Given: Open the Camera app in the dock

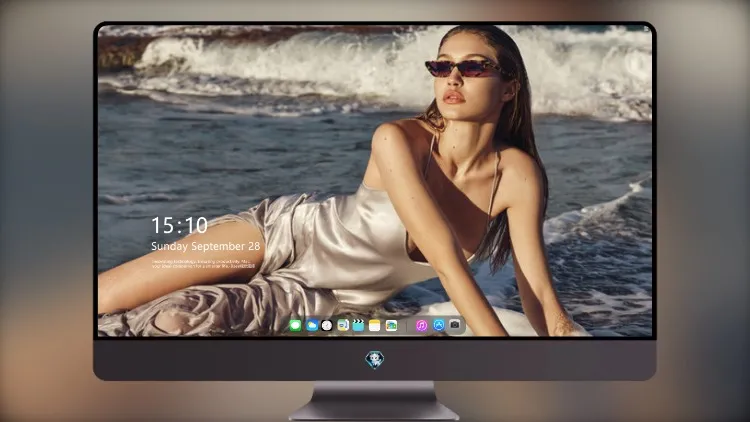Looking at the screenshot, I should (455, 325).
